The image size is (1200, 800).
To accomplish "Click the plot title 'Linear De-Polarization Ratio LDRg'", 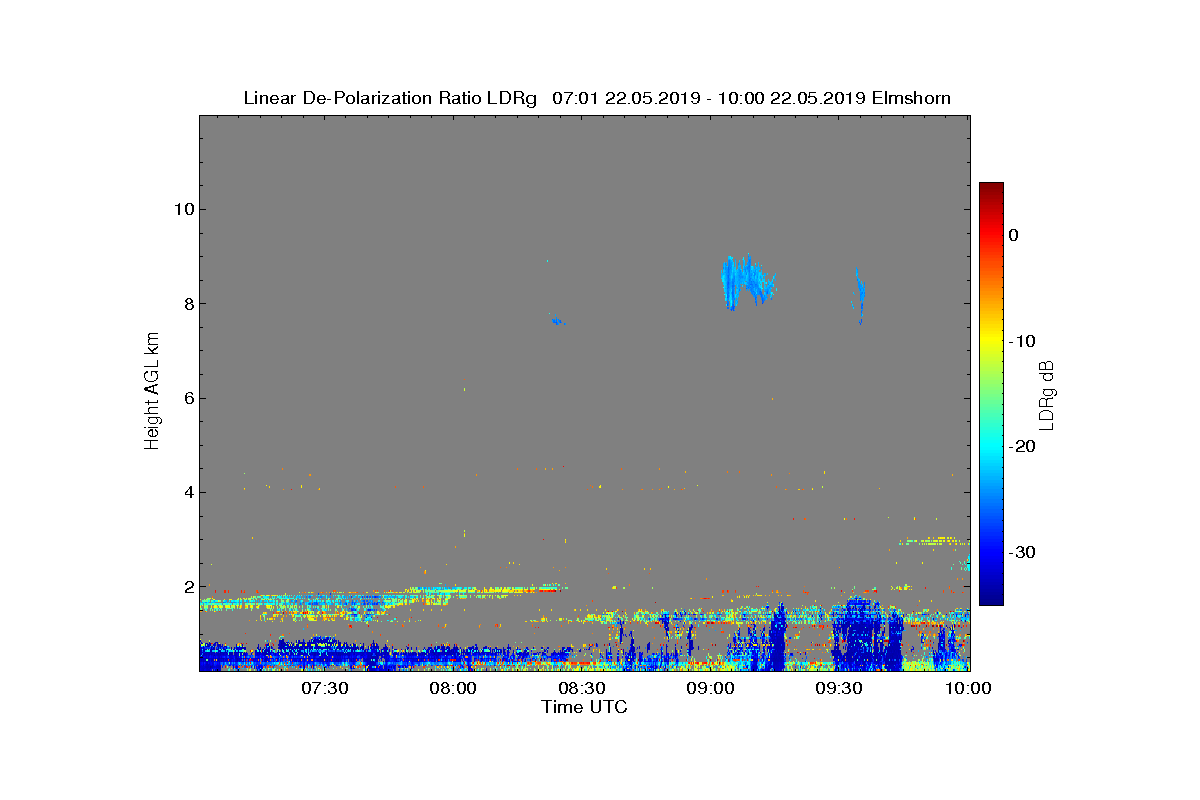I will 392,98.
